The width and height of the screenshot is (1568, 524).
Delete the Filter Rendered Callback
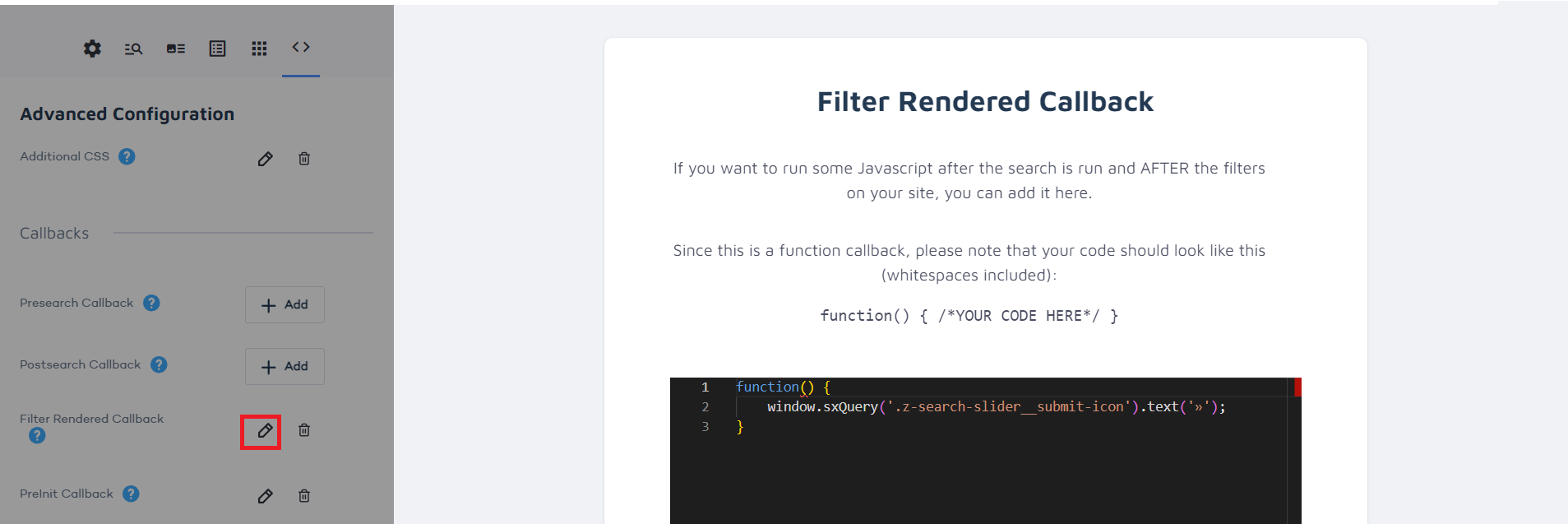point(304,430)
